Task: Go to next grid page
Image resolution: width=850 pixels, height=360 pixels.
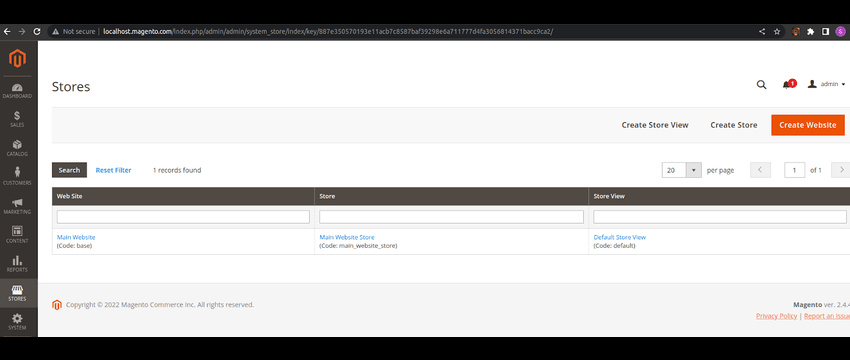Action: coord(841,170)
